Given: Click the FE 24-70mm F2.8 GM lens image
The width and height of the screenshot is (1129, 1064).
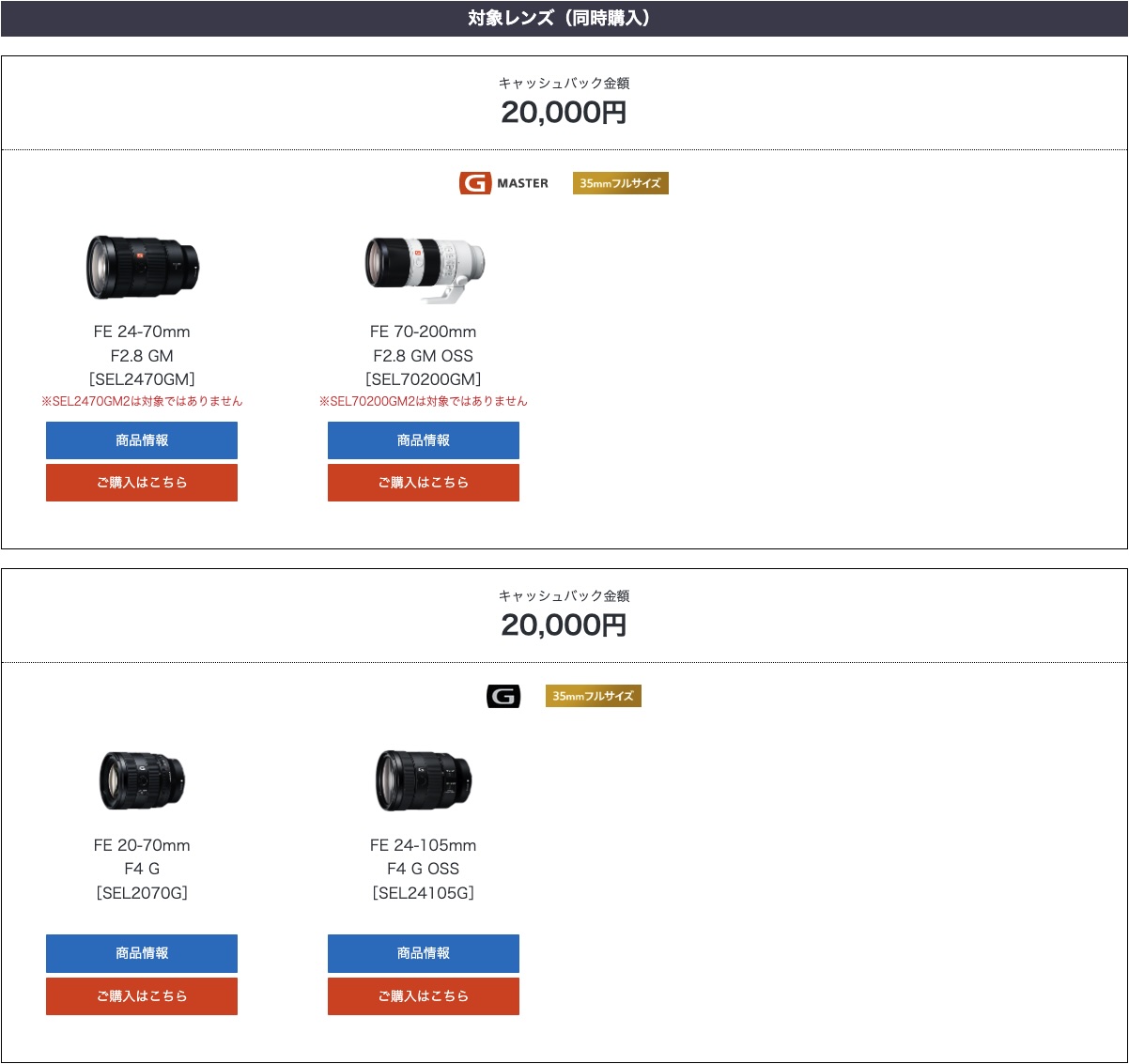Looking at the screenshot, I should (x=143, y=267).
